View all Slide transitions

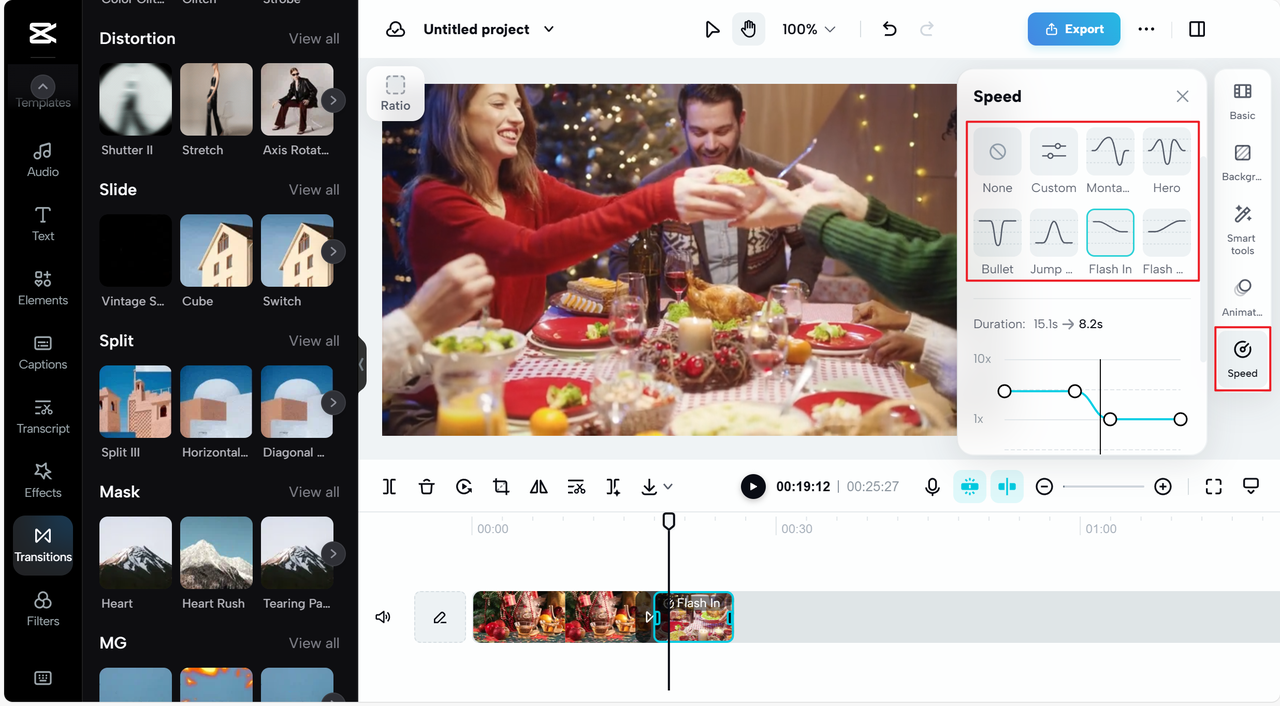click(x=314, y=189)
